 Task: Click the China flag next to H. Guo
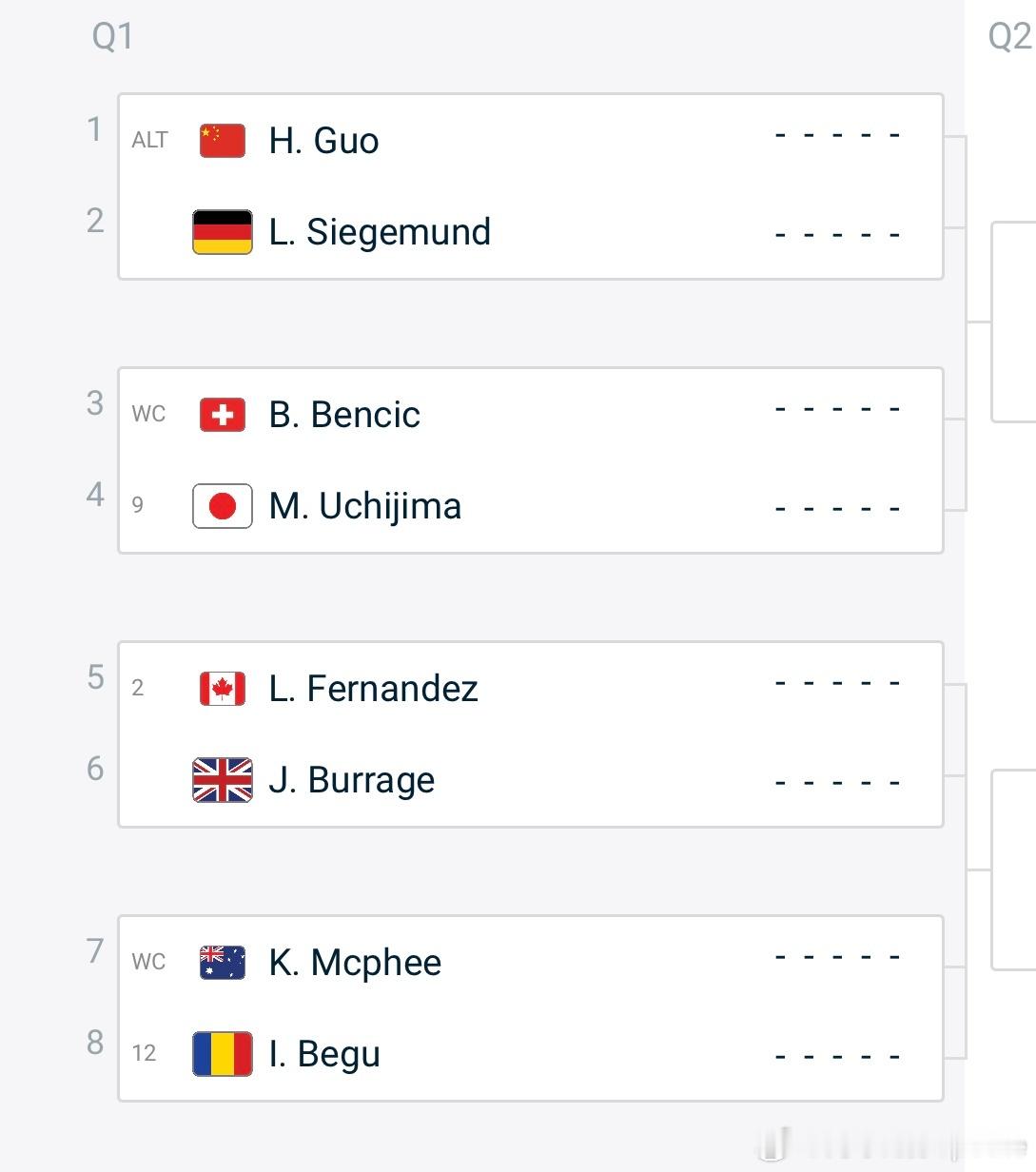tap(223, 140)
